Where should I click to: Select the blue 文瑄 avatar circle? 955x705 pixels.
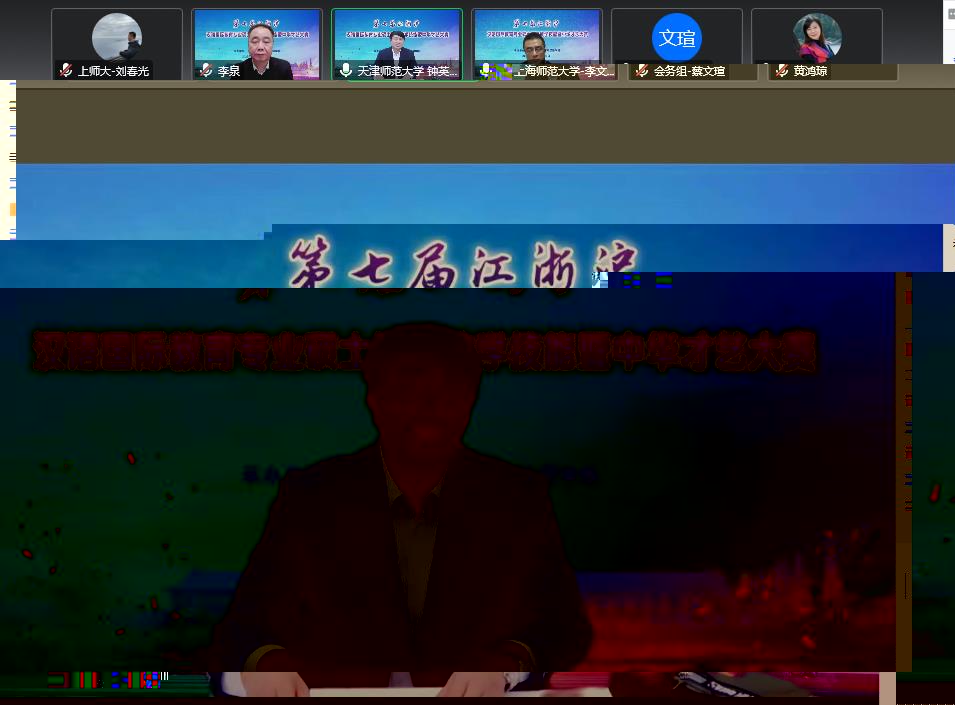click(x=677, y=38)
